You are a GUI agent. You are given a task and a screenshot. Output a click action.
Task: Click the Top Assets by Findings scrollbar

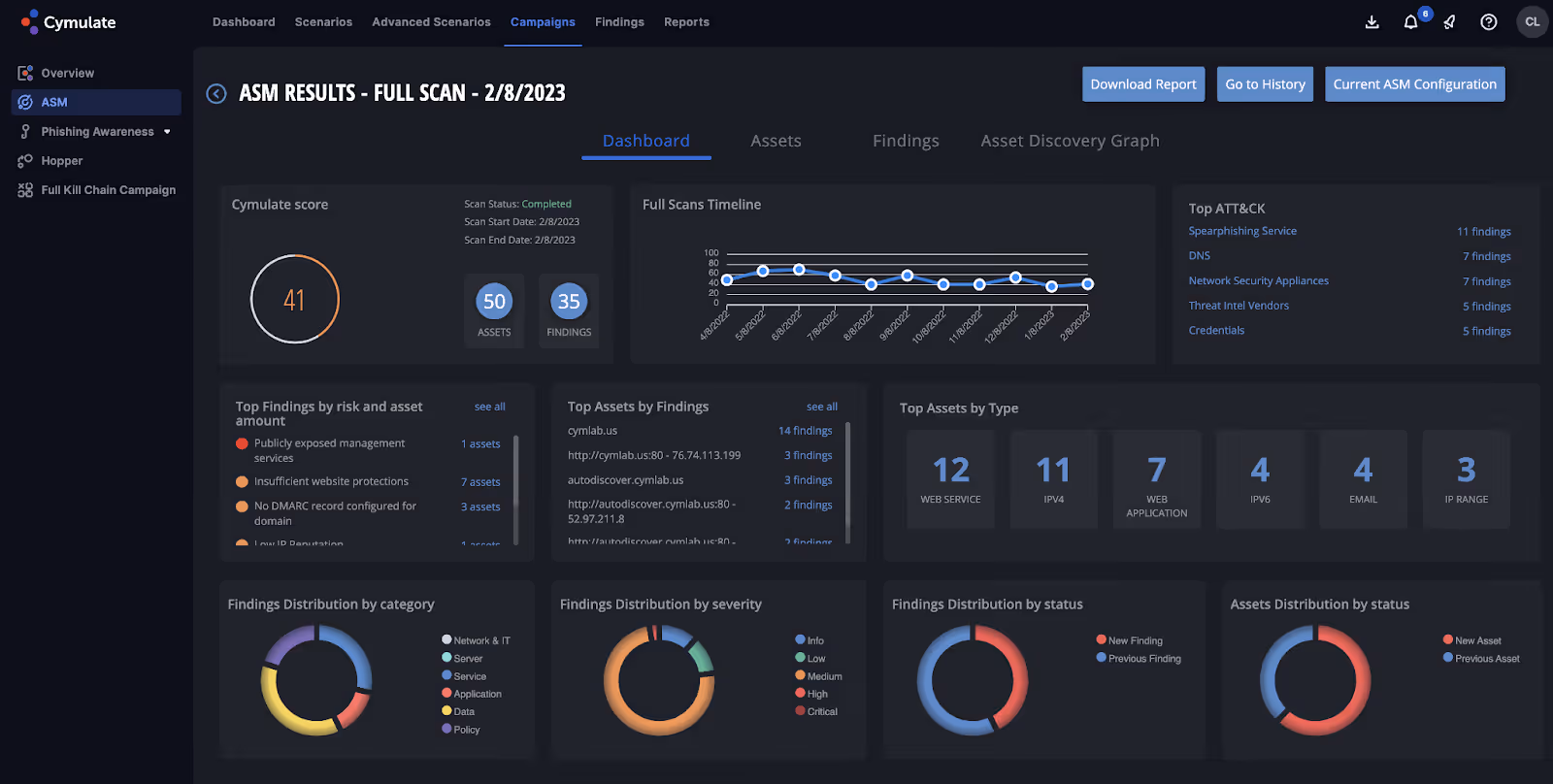tap(848, 482)
